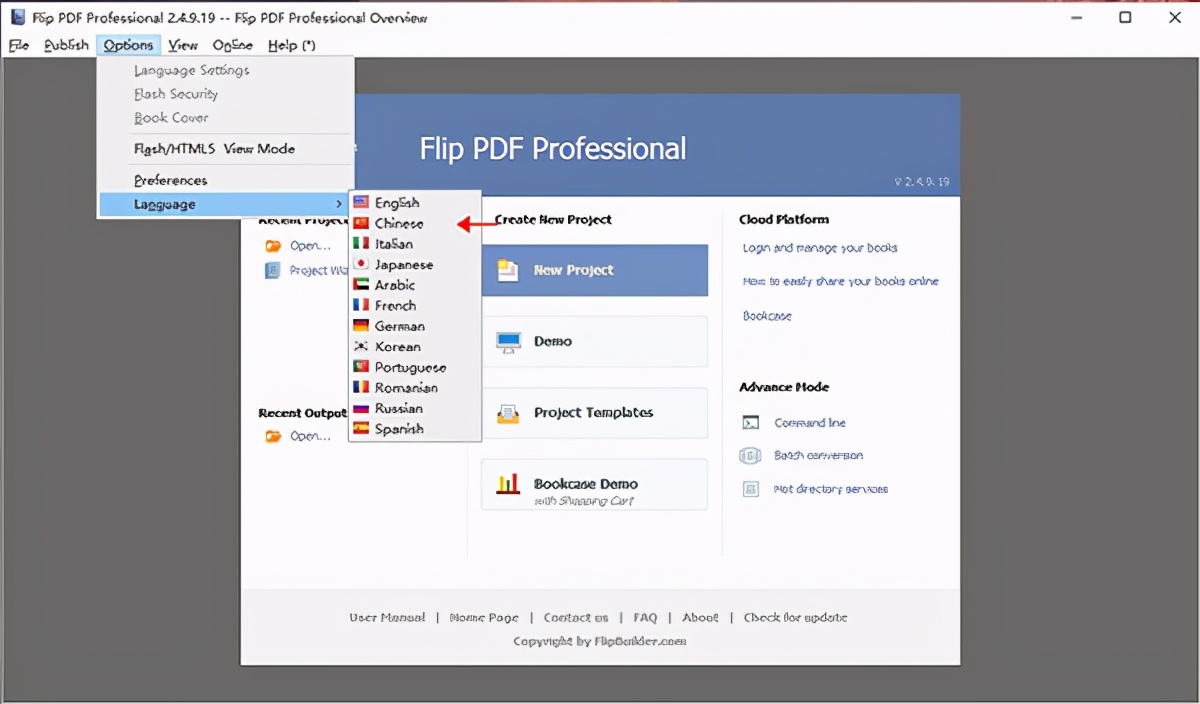Click the New Project document icon
This screenshot has height=704, width=1200.
pyautogui.click(x=508, y=270)
